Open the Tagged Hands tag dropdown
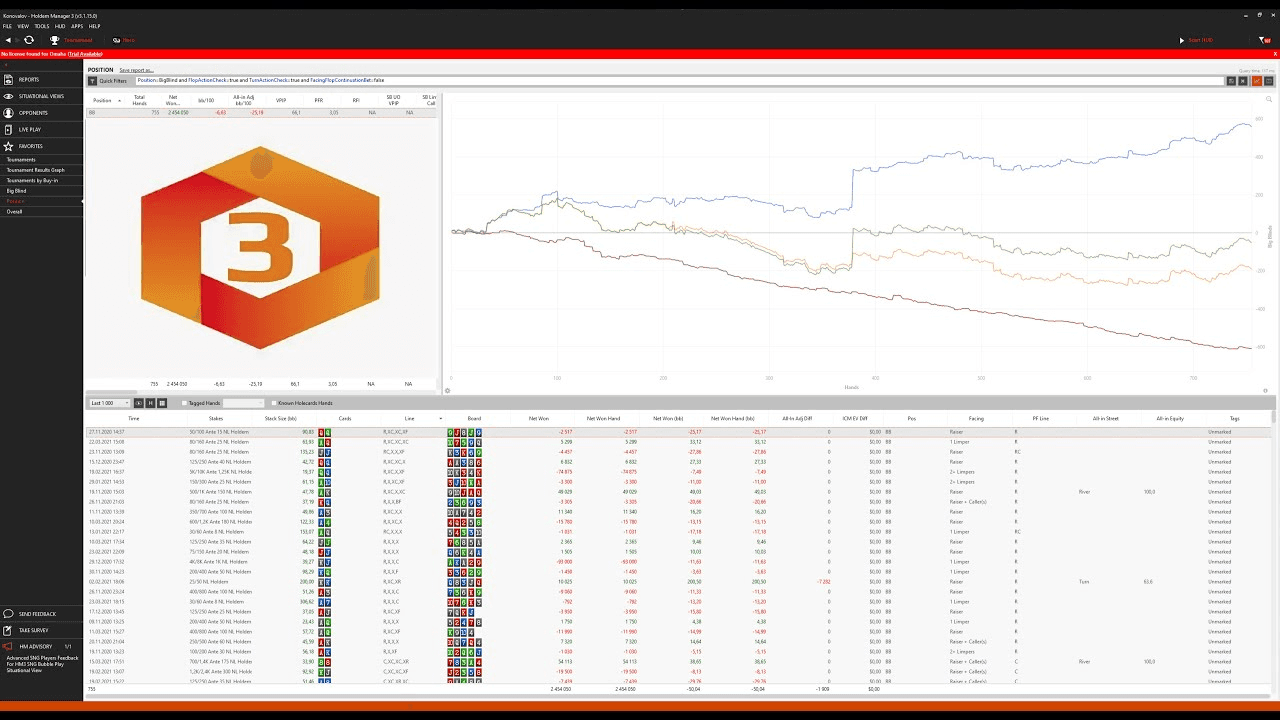Screen dimensions: 1280x720 (243, 403)
